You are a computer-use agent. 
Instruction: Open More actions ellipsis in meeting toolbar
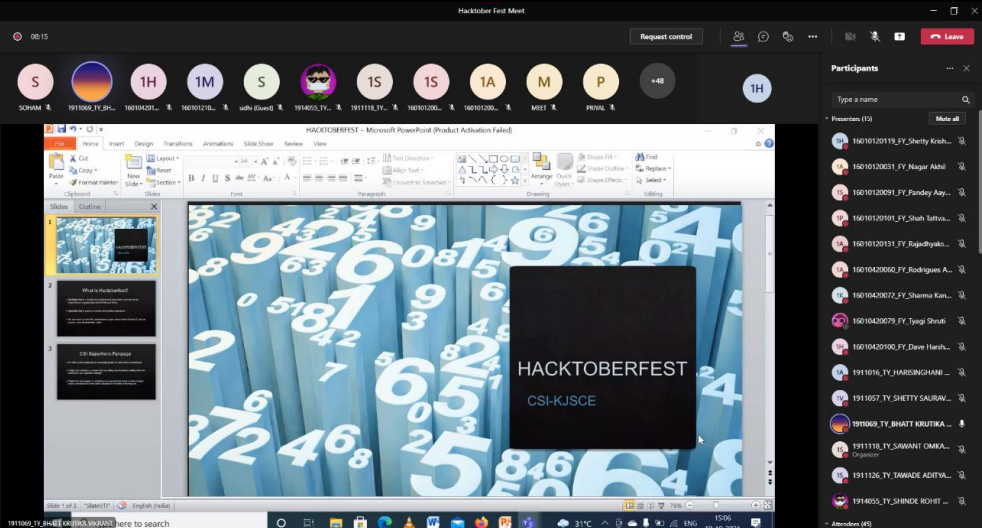tap(813, 37)
